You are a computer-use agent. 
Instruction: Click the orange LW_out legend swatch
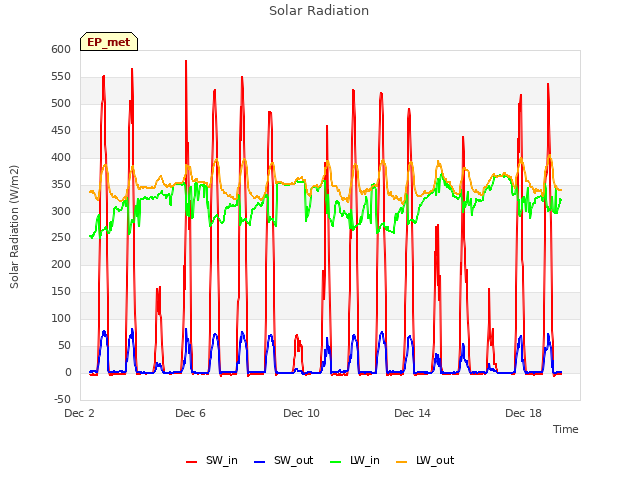tap(402, 462)
